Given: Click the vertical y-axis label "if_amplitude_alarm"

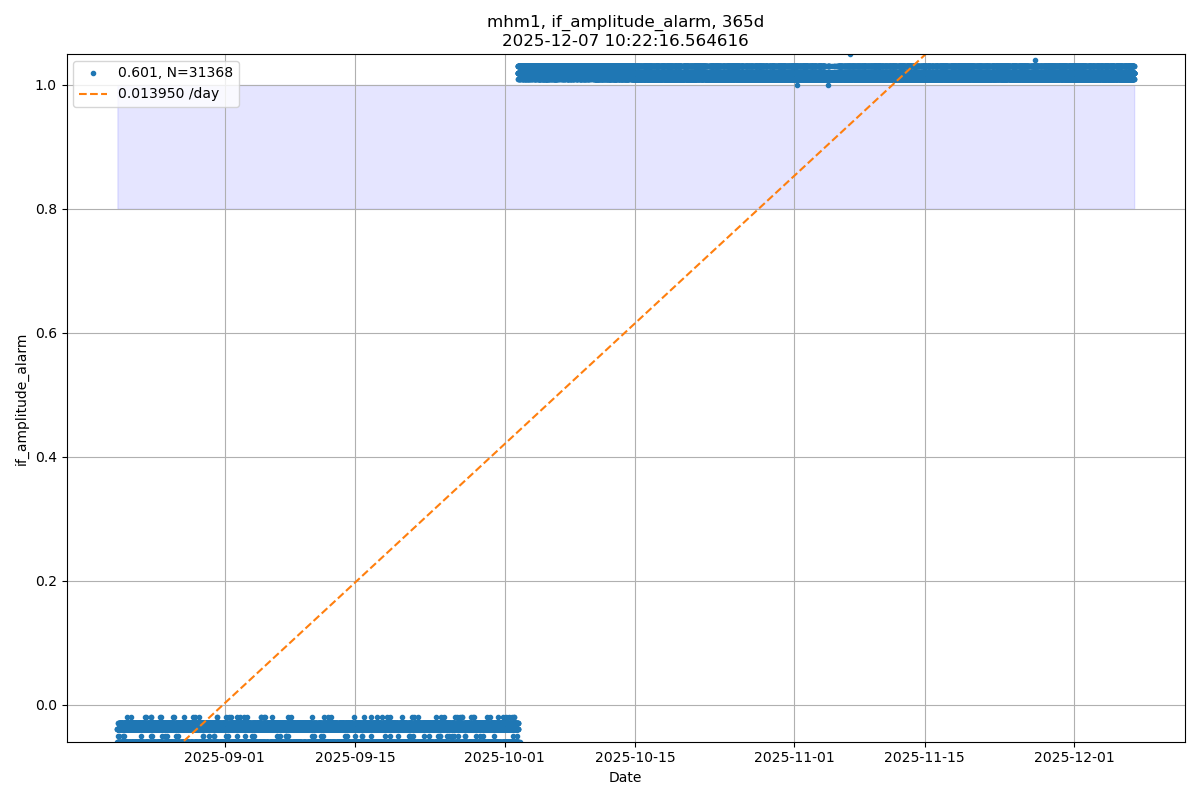Looking at the screenshot, I should click(x=22, y=400).
